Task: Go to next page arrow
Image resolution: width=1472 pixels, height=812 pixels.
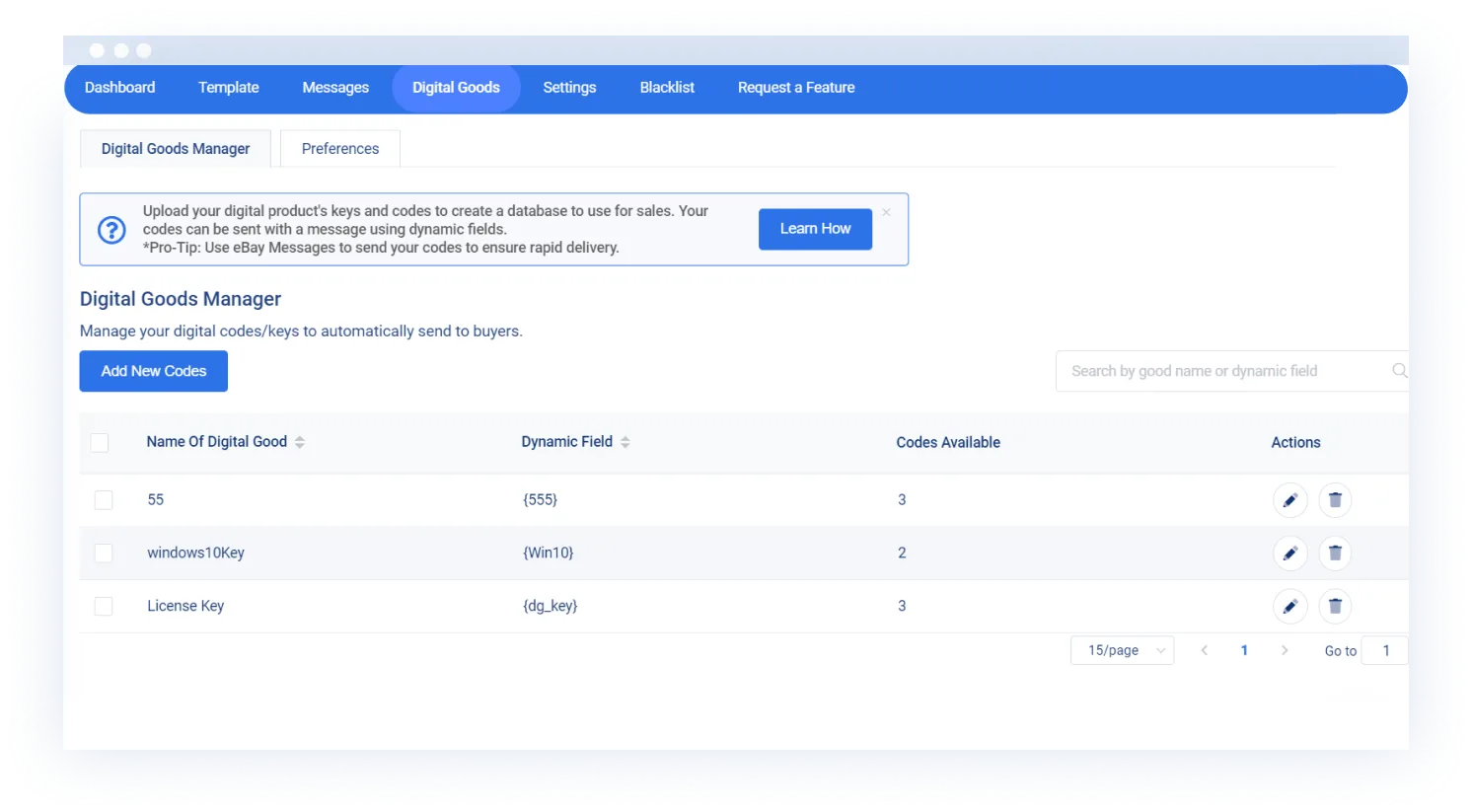Action: pyautogui.click(x=1284, y=650)
